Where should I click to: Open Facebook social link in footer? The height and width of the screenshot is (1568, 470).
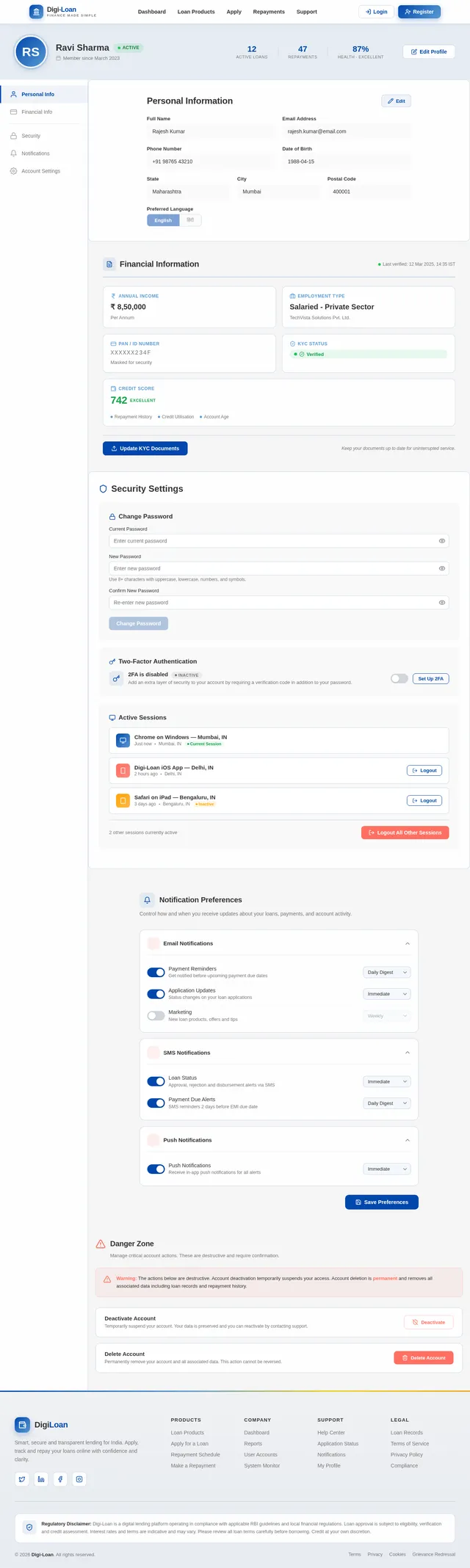tap(60, 1479)
